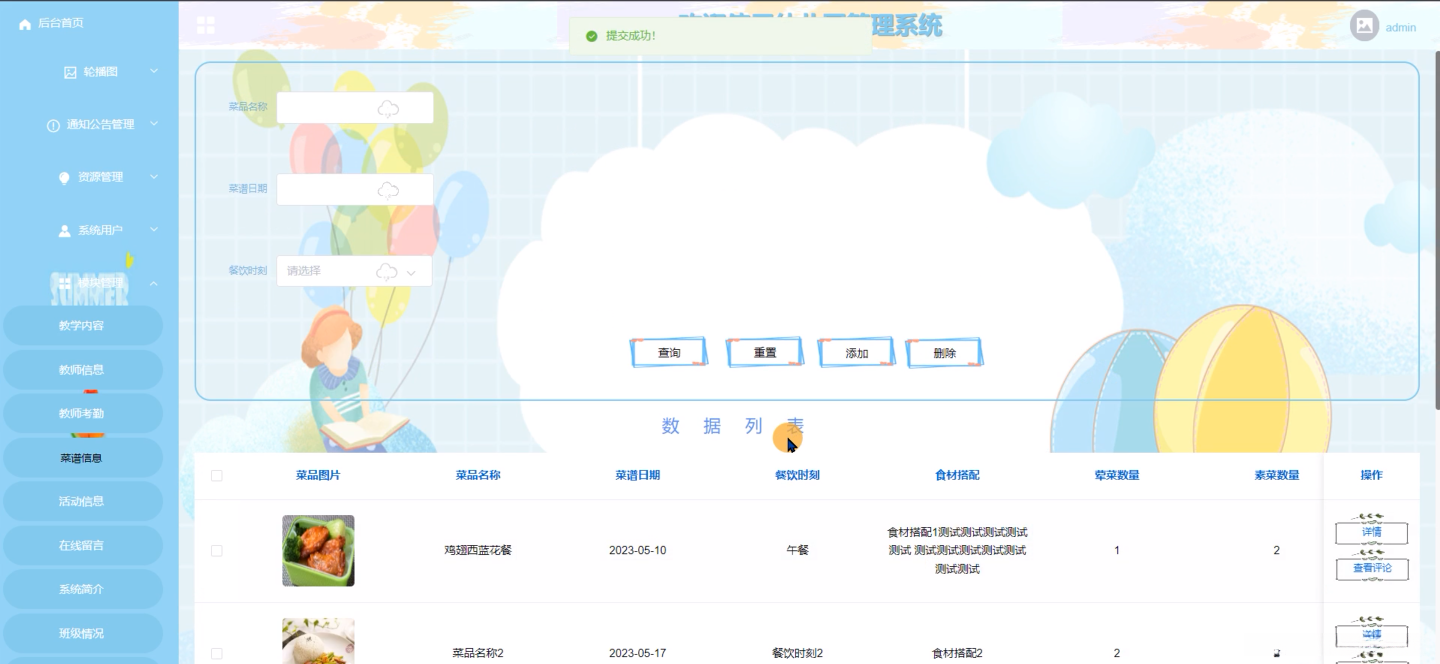Click the 操作 column header
This screenshot has height=664, width=1440.
pyautogui.click(x=1371, y=476)
